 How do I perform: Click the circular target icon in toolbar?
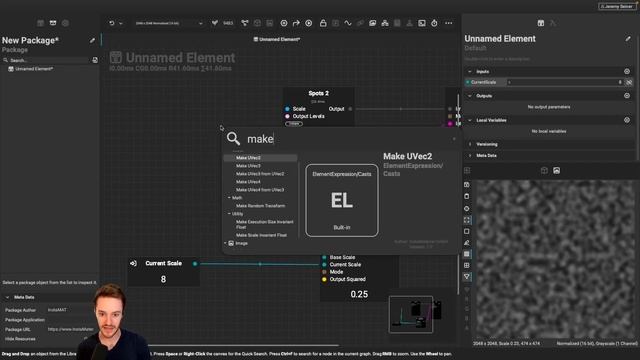pyautogui.click(x=284, y=23)
